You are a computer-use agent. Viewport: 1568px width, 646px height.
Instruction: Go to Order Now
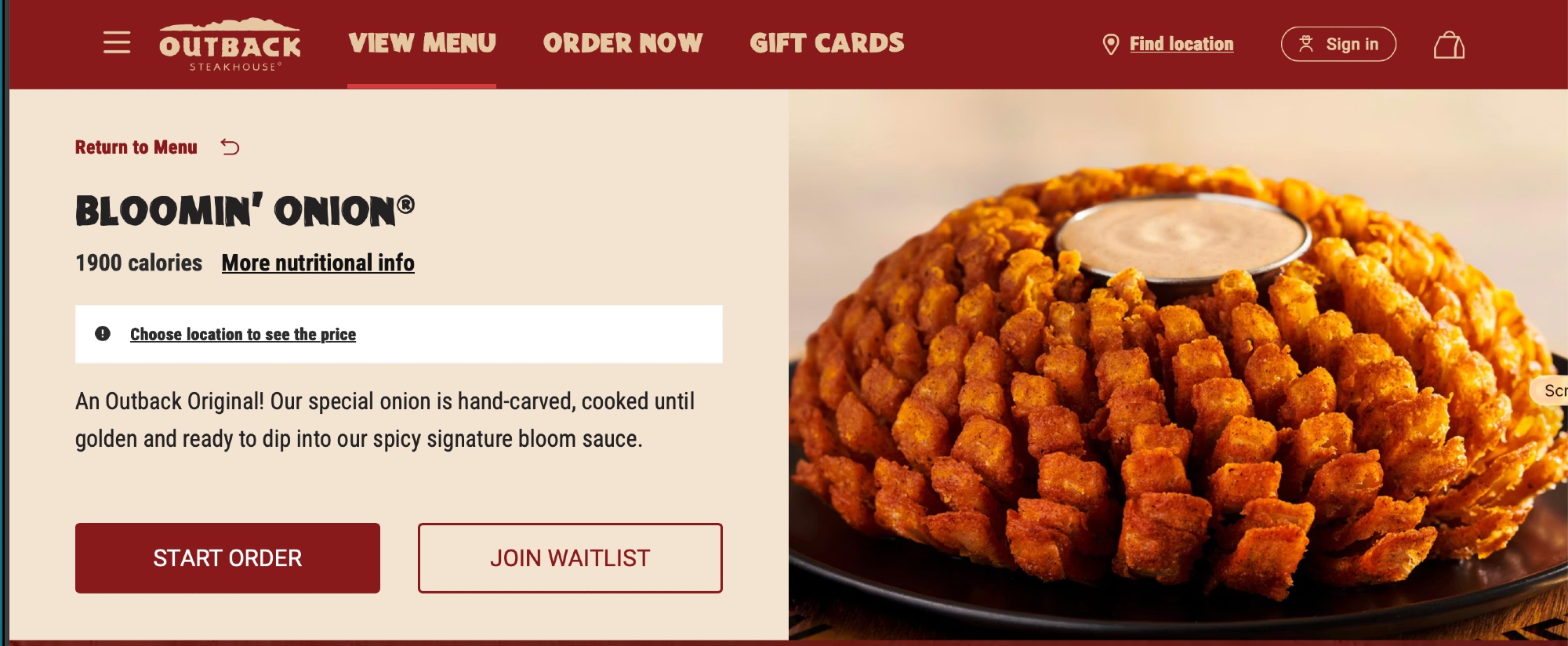tap(622, 43)
